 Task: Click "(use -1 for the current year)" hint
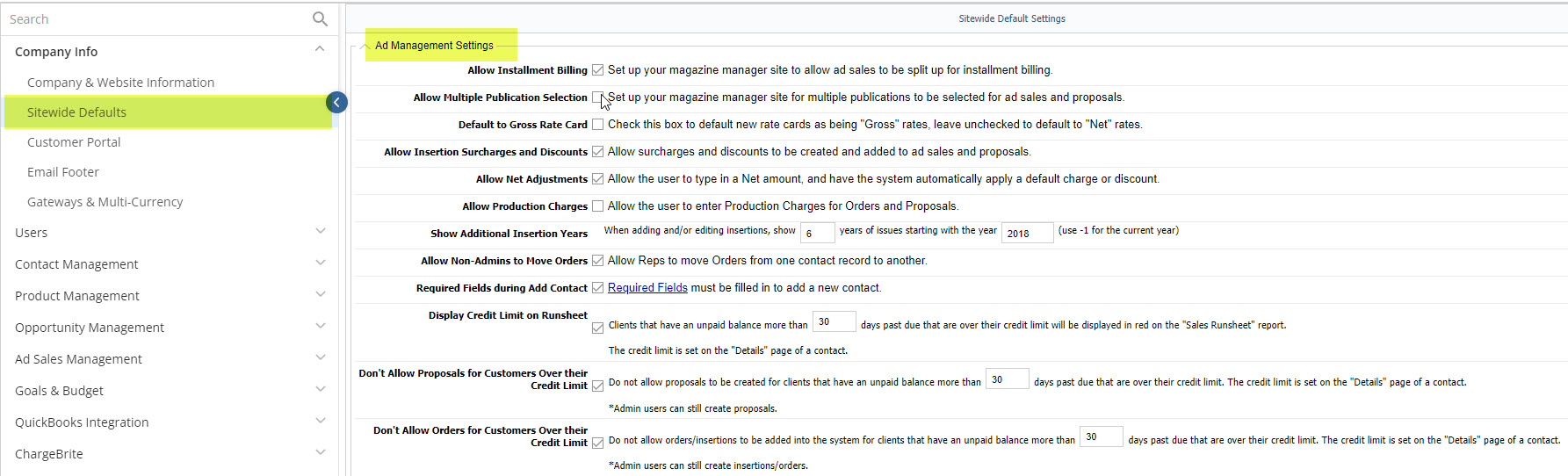point(1118,230)
